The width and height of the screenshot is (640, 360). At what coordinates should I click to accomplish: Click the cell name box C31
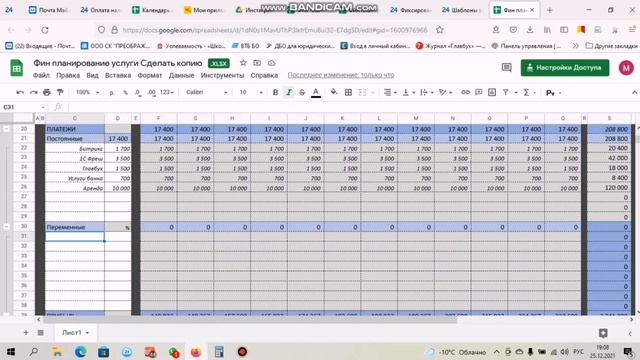coord(24,107)
